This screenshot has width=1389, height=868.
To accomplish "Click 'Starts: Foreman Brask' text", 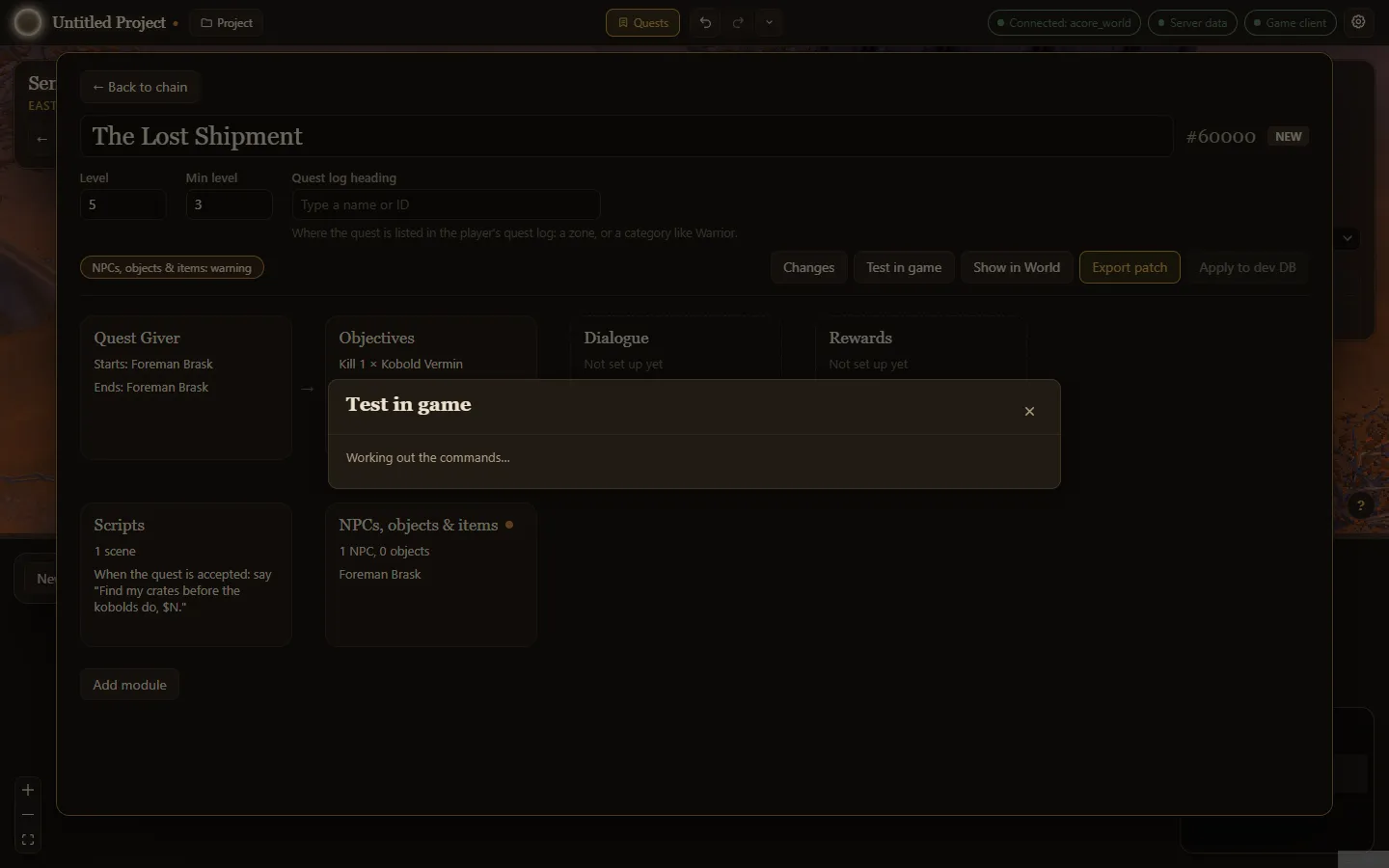I will [153, 364].
